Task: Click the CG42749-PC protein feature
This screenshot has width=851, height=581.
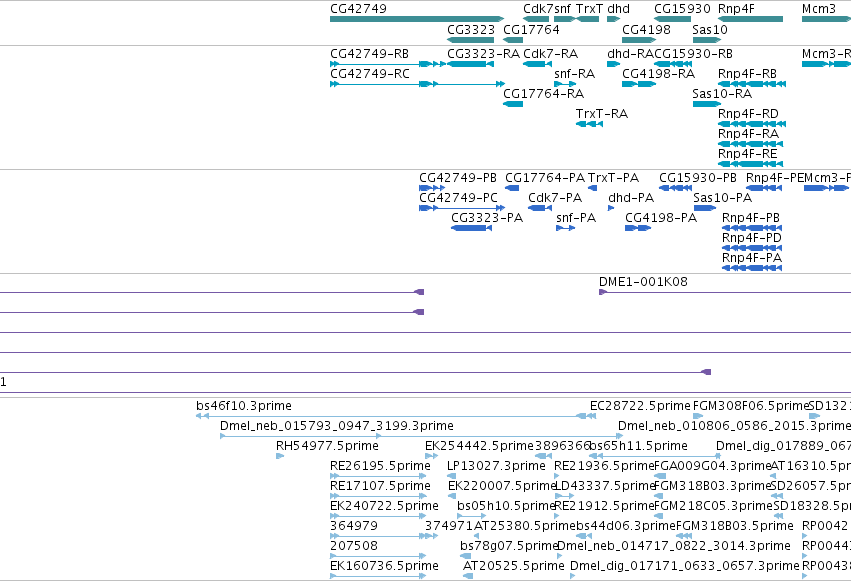Action: coord(462,208)
